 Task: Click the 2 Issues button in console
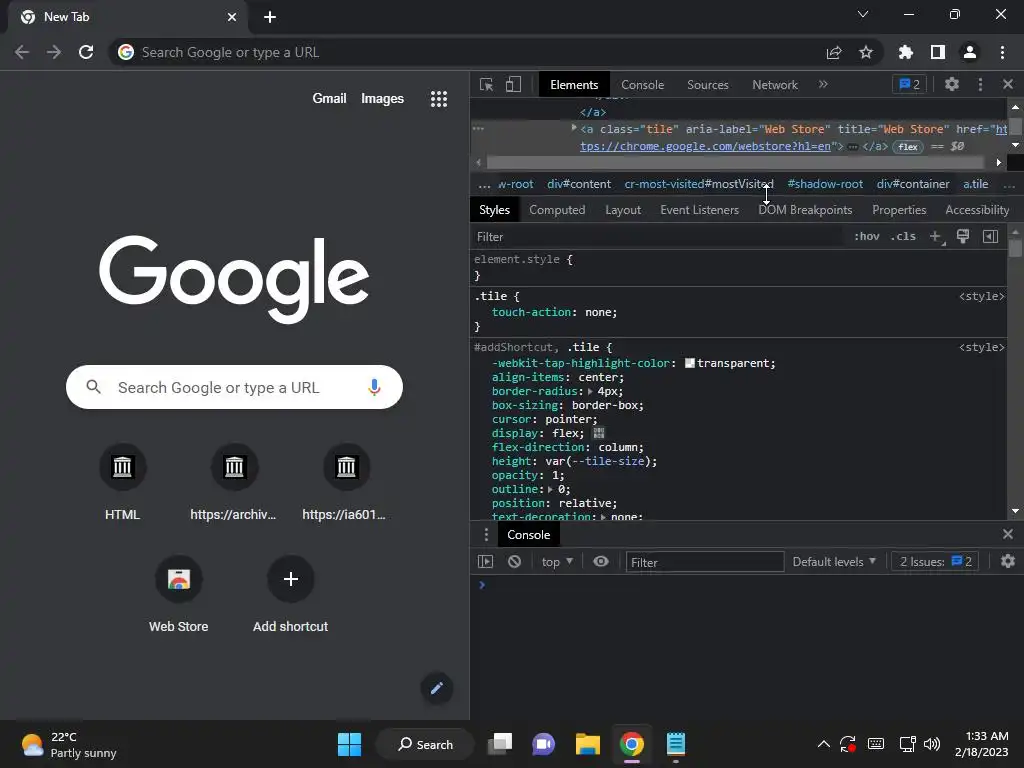(x=935, y=562)
